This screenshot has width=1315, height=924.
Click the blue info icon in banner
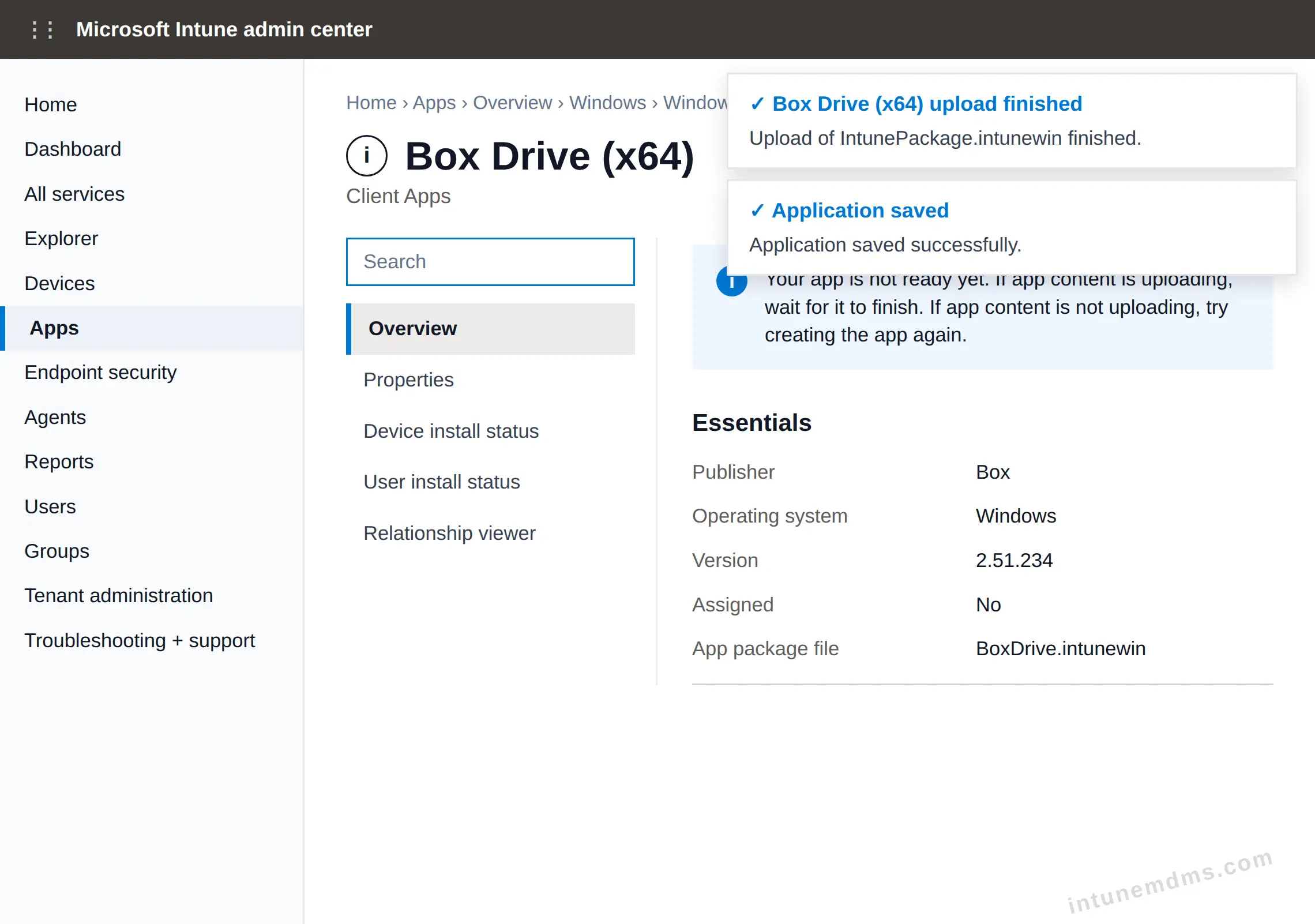click(731, 283)
